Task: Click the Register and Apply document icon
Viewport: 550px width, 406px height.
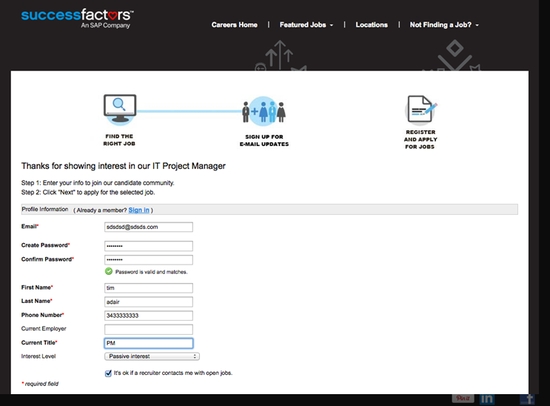Action: [420, 110]
